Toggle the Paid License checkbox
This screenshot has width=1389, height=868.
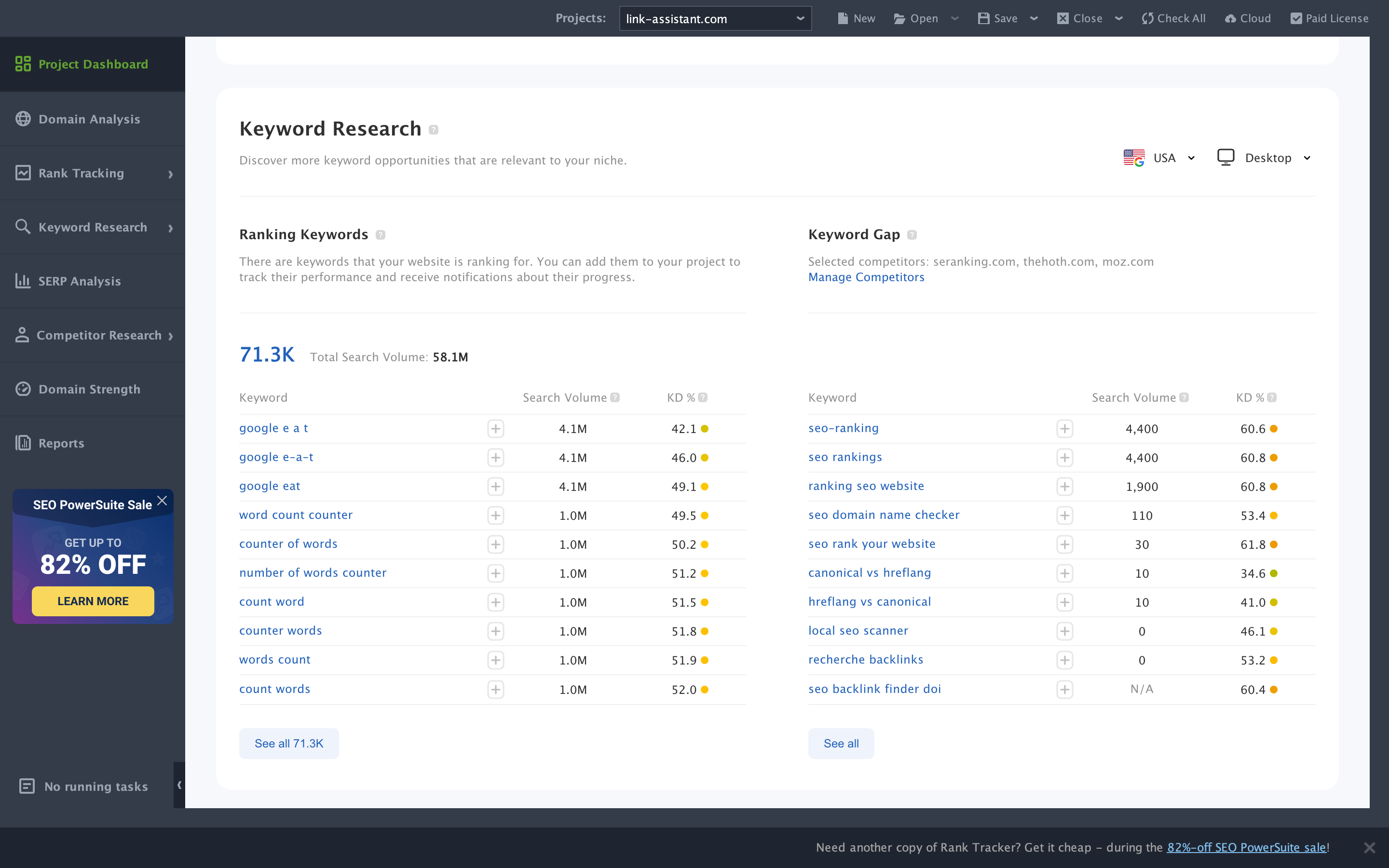point(1296,18)
